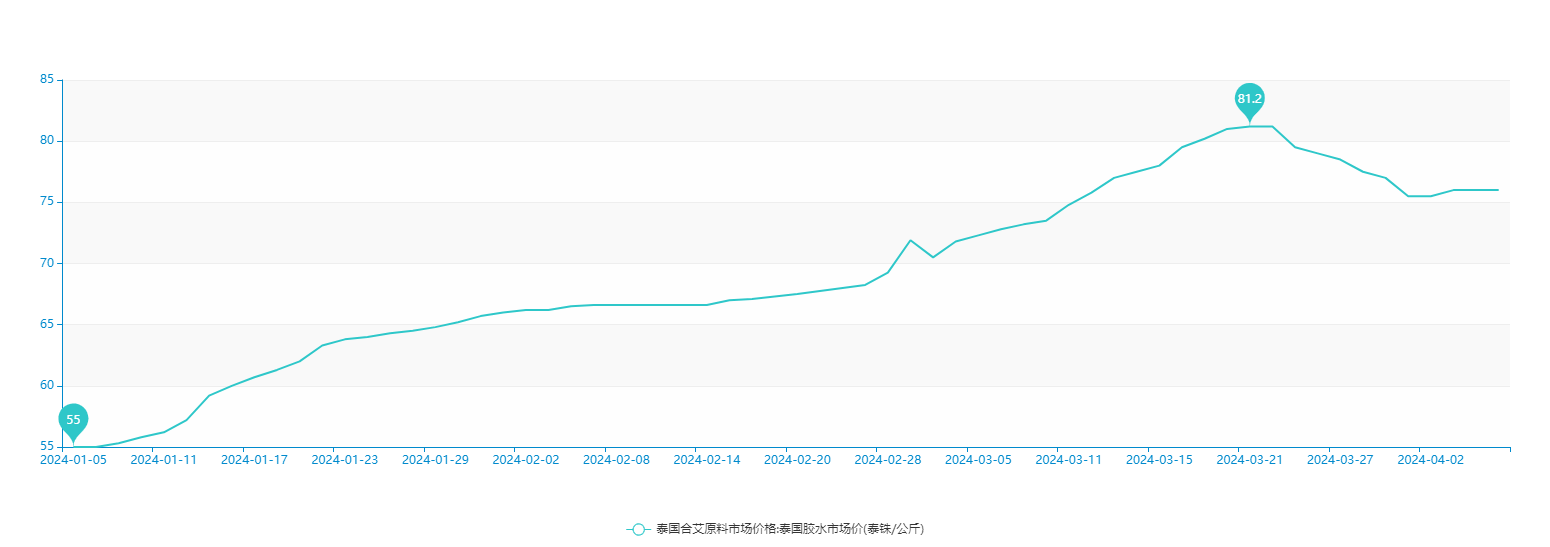Click the 85 value on the y-axis

46,79
